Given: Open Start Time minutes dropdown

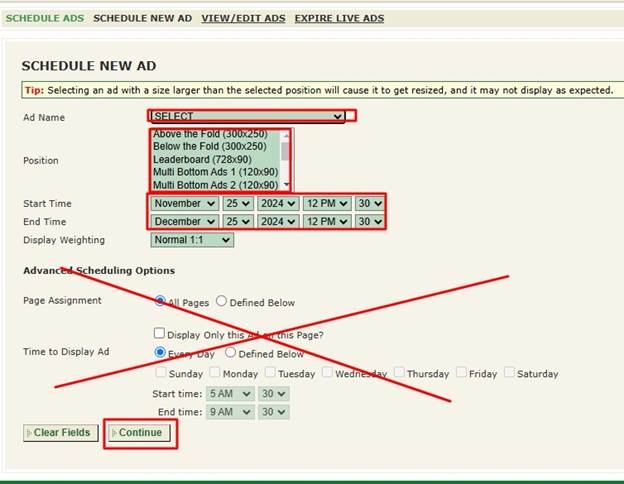Looking at the screenshot, I should [x=370, y=203].
